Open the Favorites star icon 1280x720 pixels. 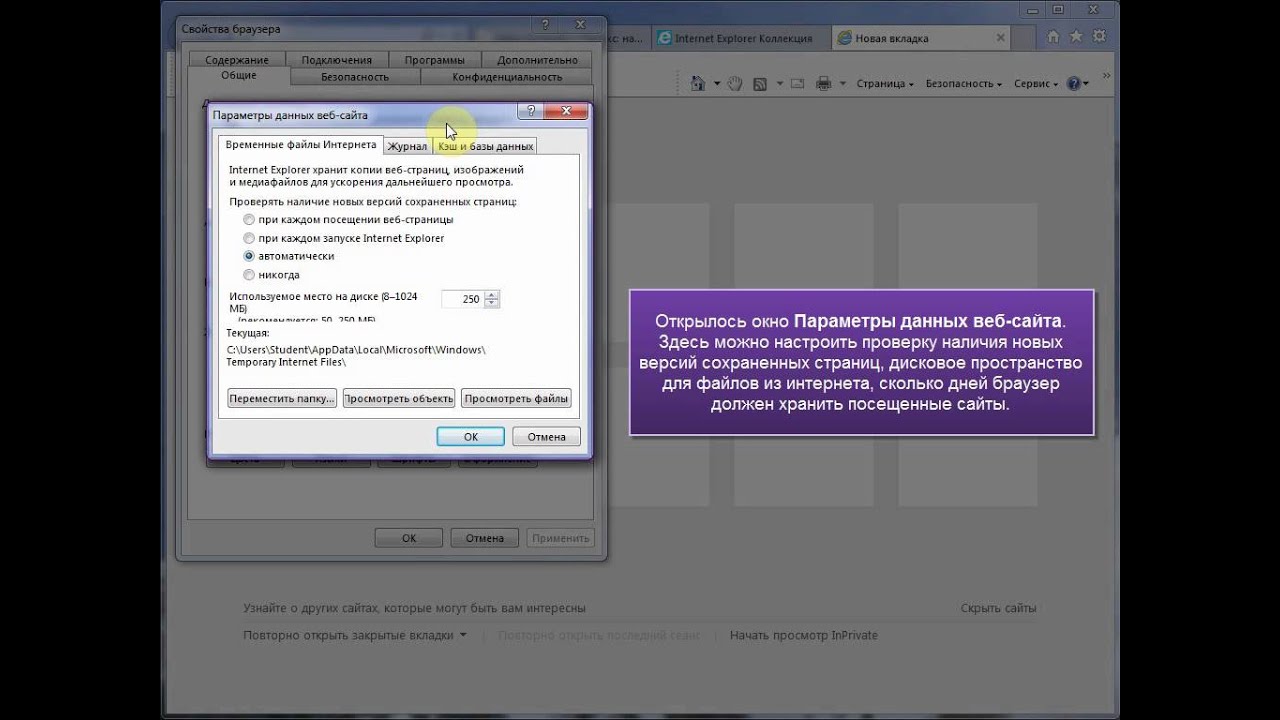[x=1076, y=37]
